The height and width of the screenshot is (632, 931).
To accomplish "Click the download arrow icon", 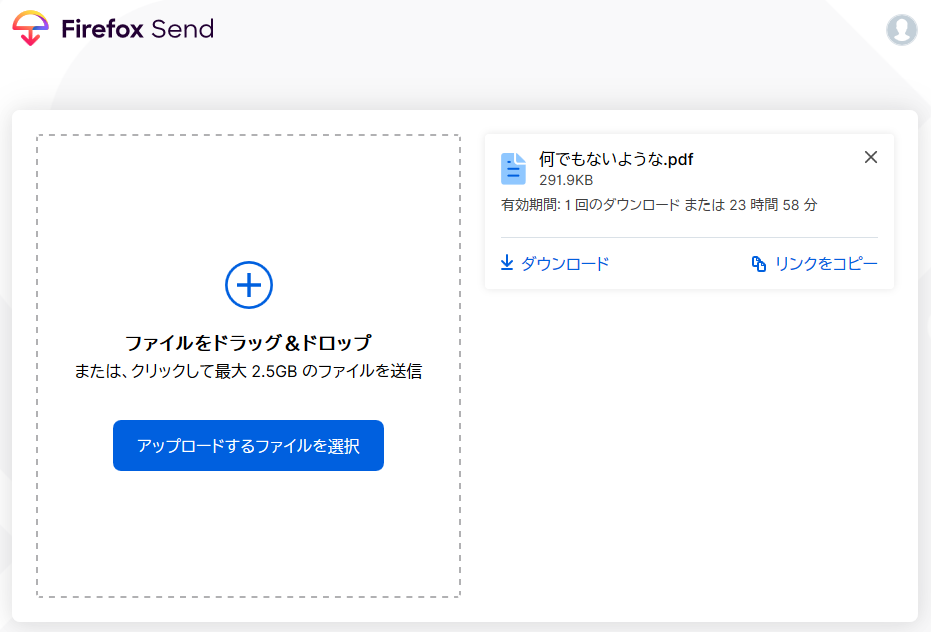I will coord(507,263).
